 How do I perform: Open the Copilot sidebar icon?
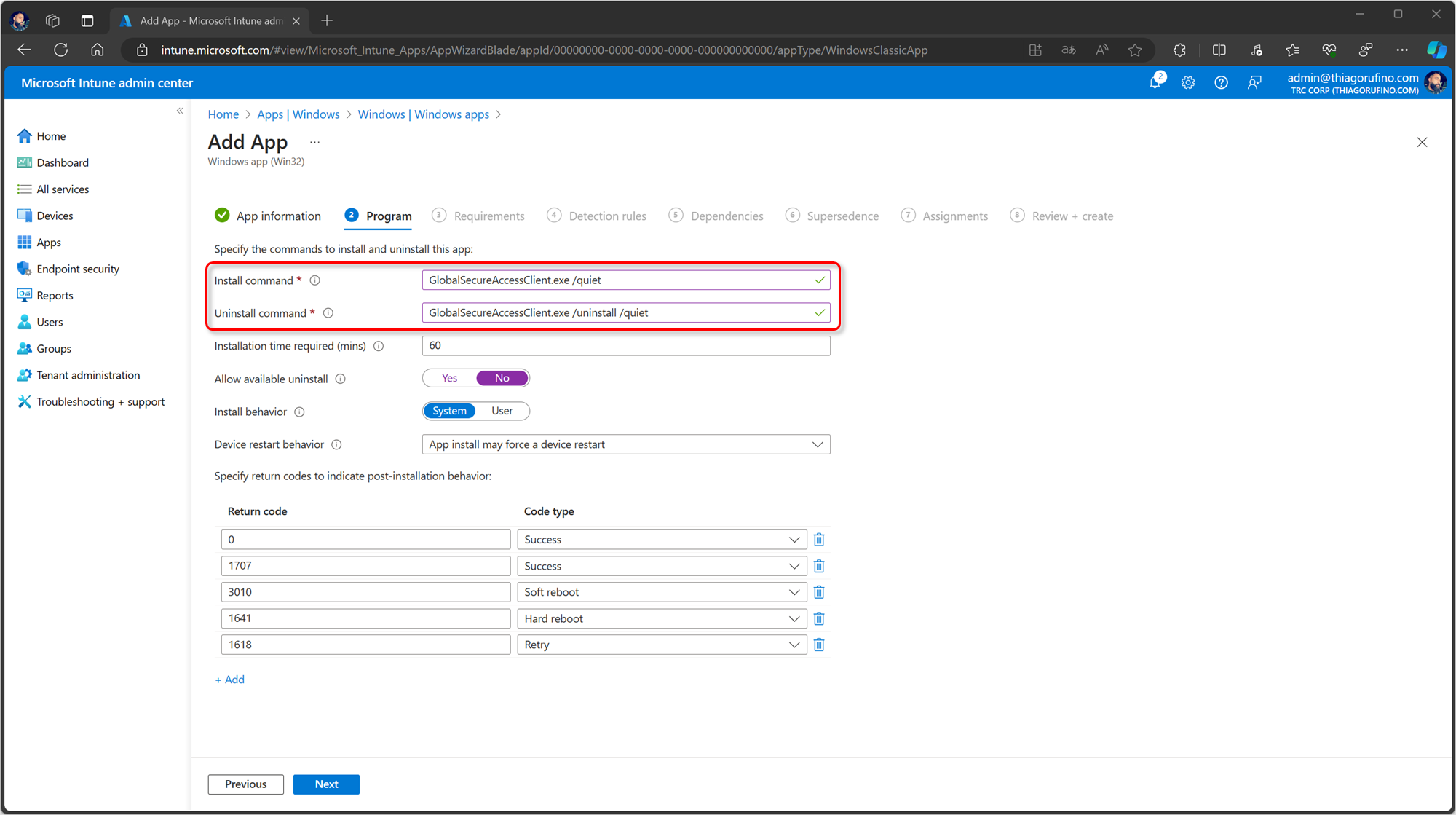(x=1436, y=50)
